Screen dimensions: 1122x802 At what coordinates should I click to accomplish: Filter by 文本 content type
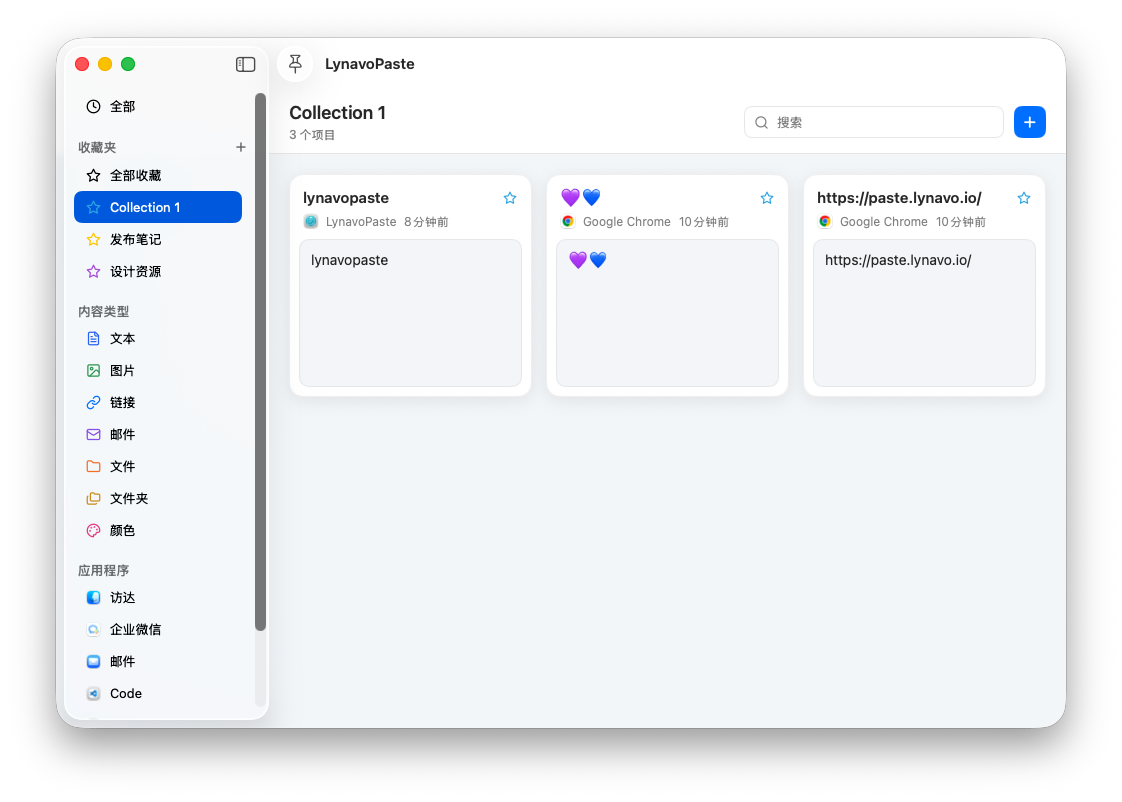click(158, 338)
